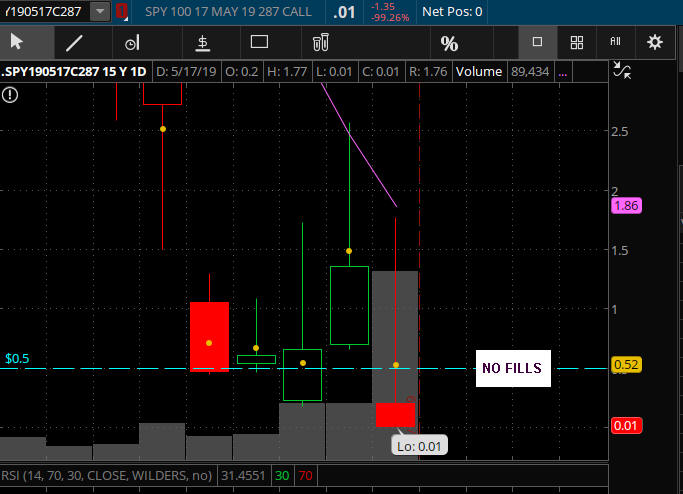The width and height of the screenshot is (683, 494).
Task: Click the R: 1.76 range value
Action: tap(428, 71)
